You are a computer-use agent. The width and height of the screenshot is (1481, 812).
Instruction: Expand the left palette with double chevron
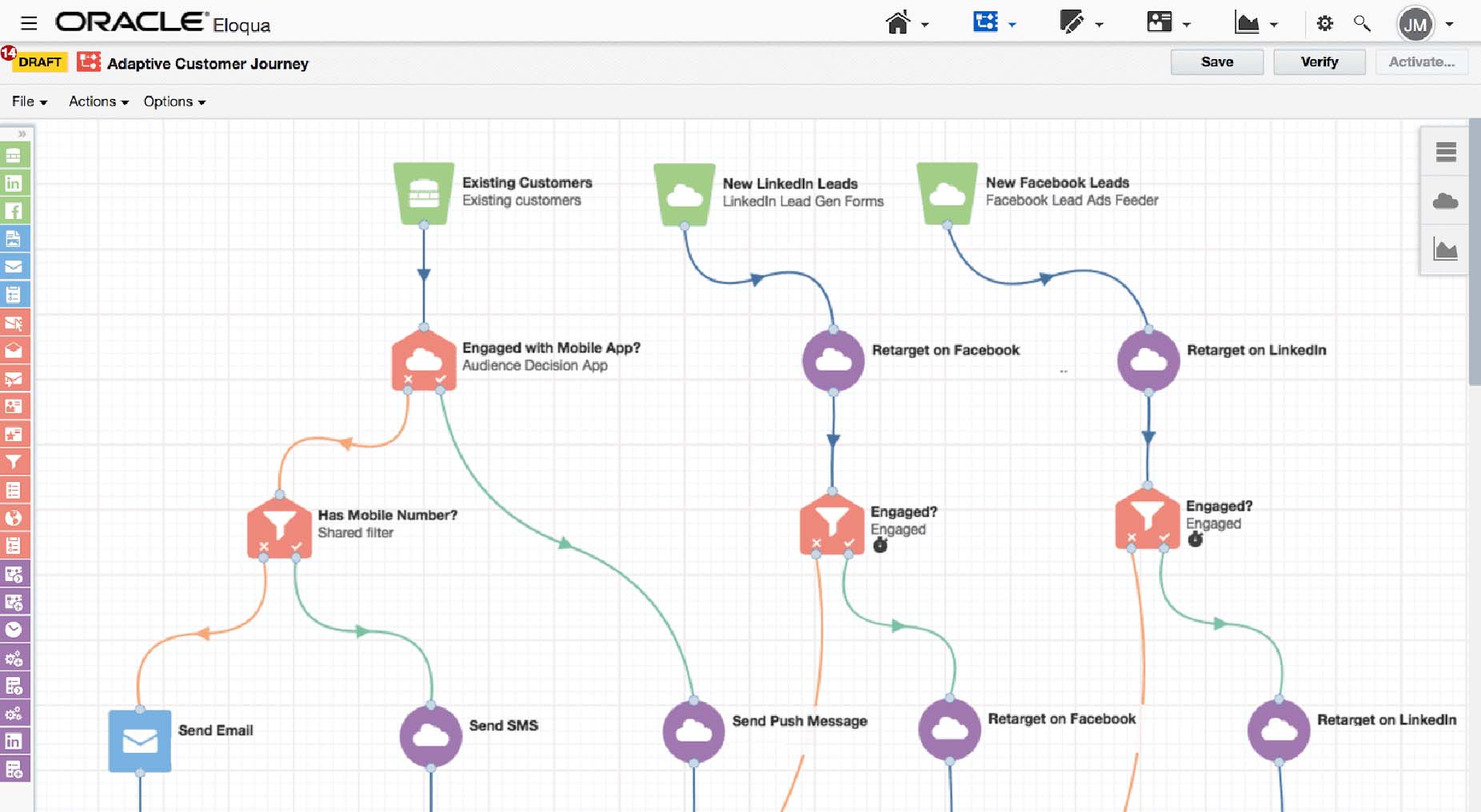[22, 133]
